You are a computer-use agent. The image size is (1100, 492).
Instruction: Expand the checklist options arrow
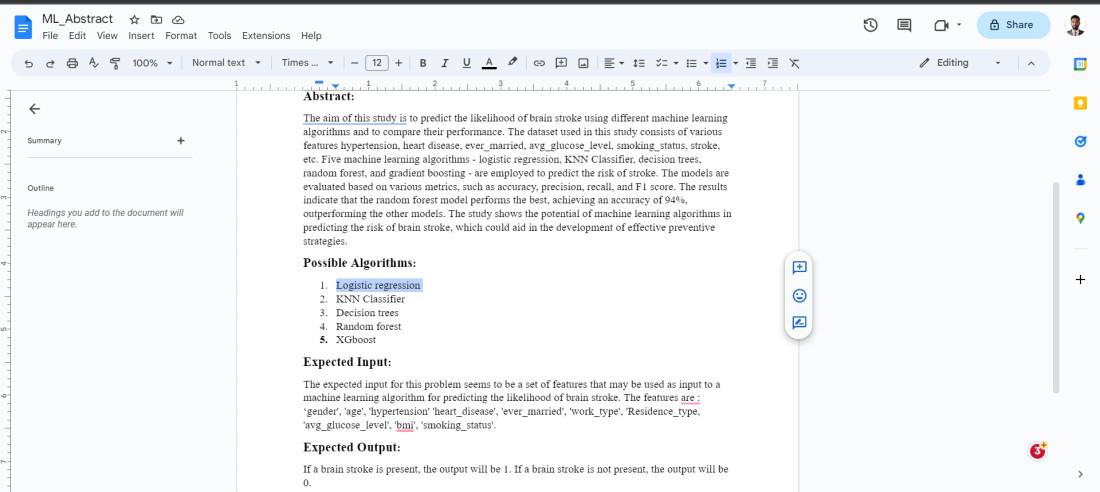coord(676,63)
